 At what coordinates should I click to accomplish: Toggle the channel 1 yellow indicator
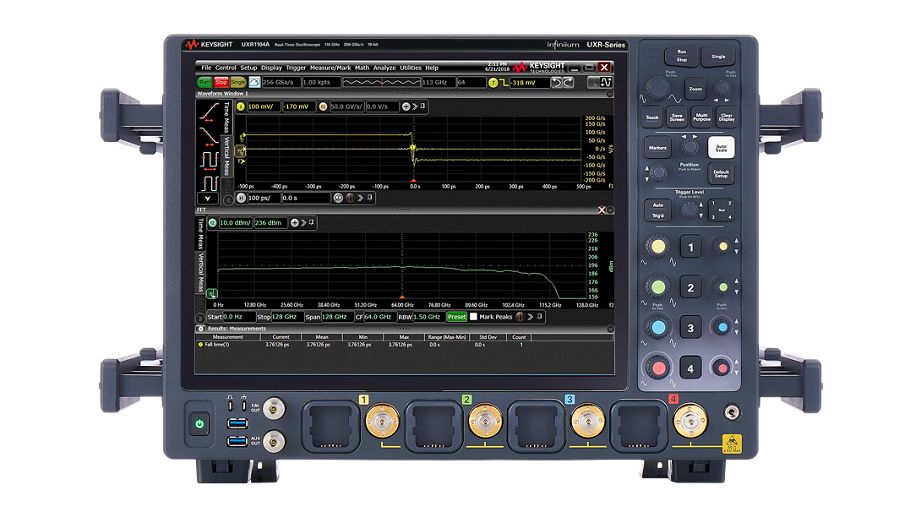pos(240,106)
